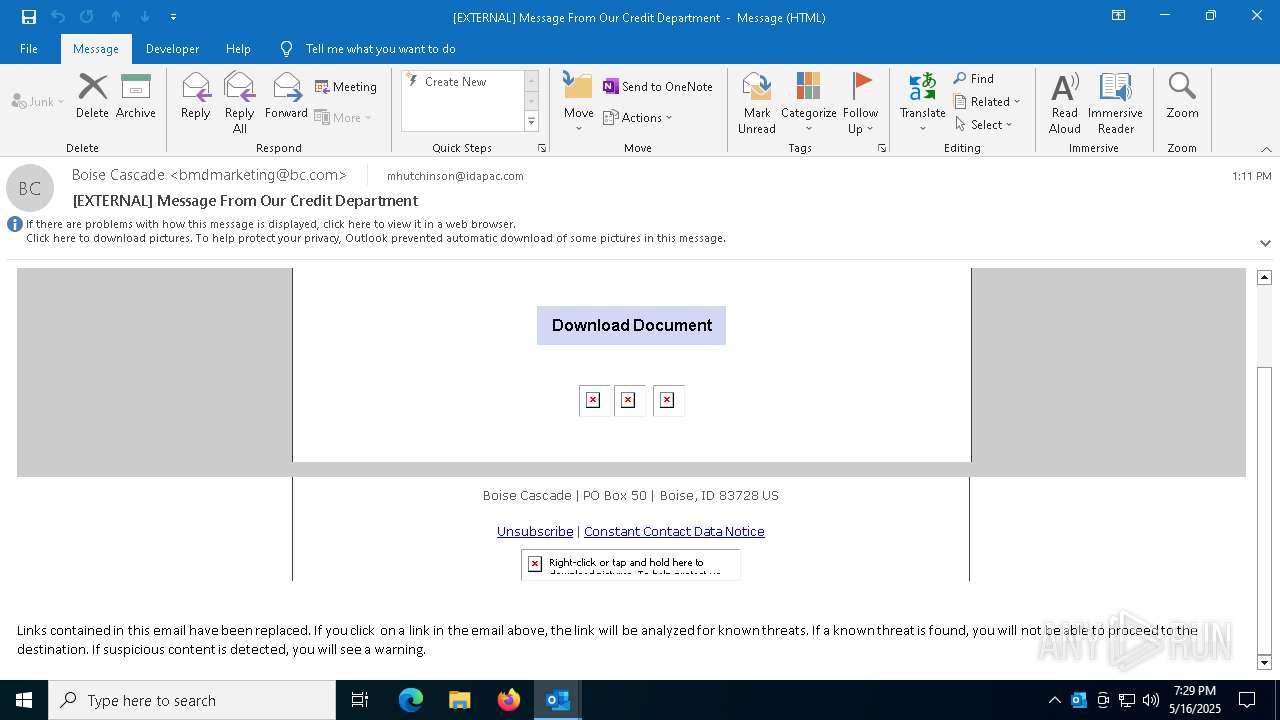Image resolution: width=1280 pixels, height=720 pixels.
Task: Open the Move folder dropdown
Action: [x=578, y=102]
